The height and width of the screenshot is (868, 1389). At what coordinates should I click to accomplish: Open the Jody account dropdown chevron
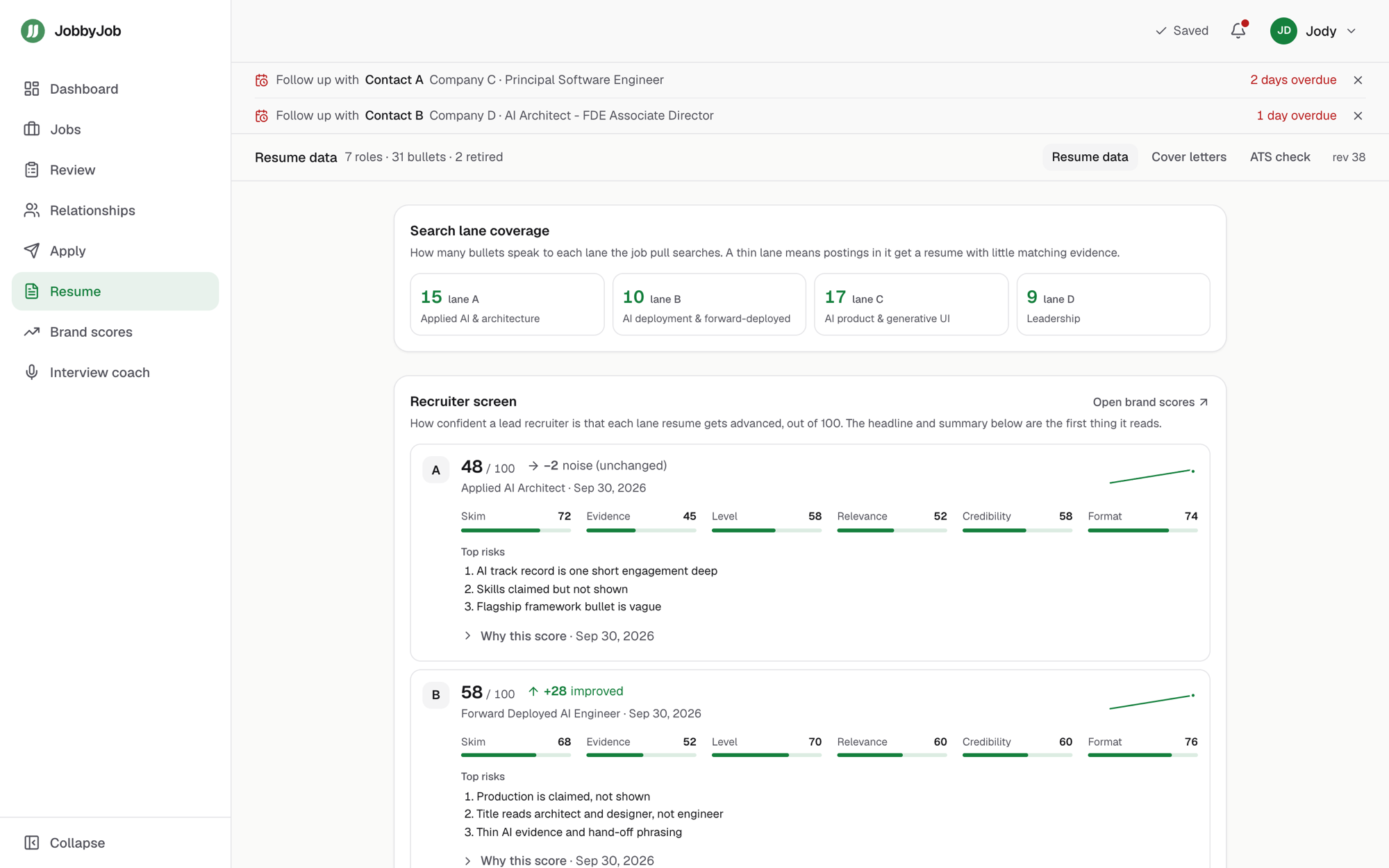point(1351,31)
